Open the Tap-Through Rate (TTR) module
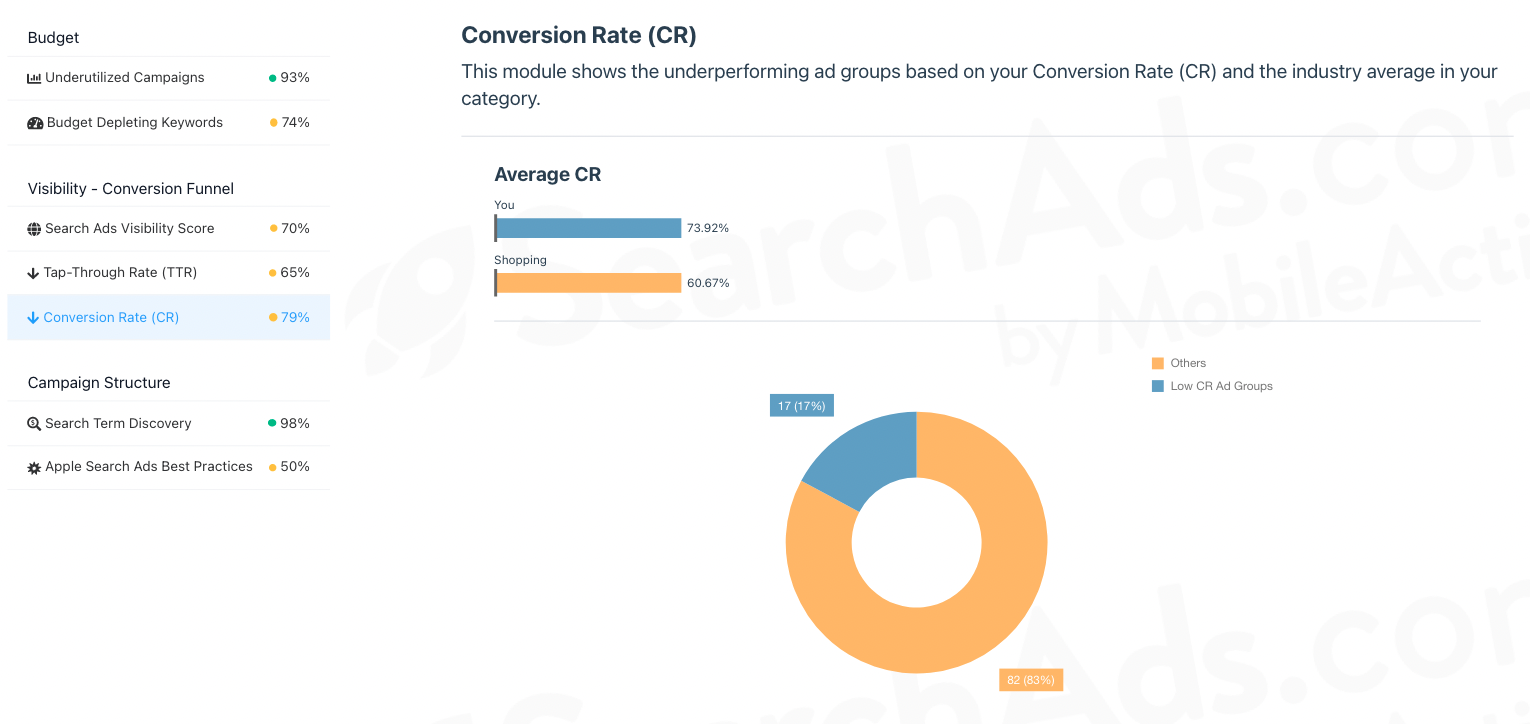Image resolution: width=1530 pixels, height=724 pixels. click(x=118, y=272)
